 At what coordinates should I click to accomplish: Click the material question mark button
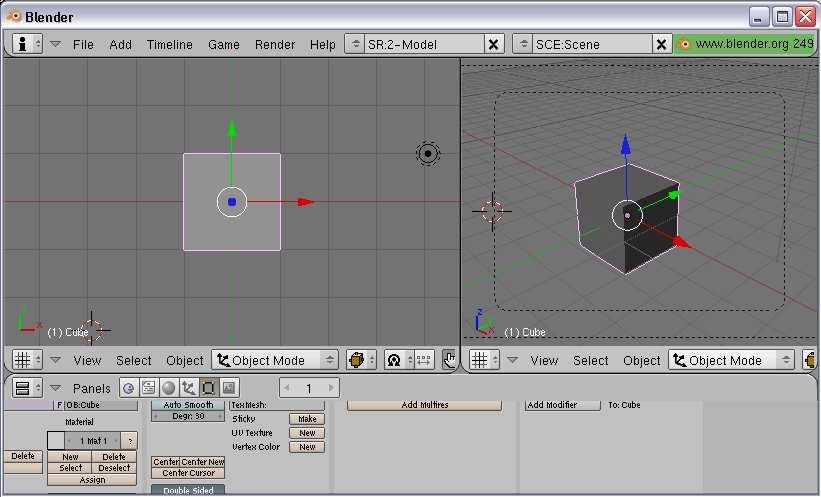pos(129,441)
